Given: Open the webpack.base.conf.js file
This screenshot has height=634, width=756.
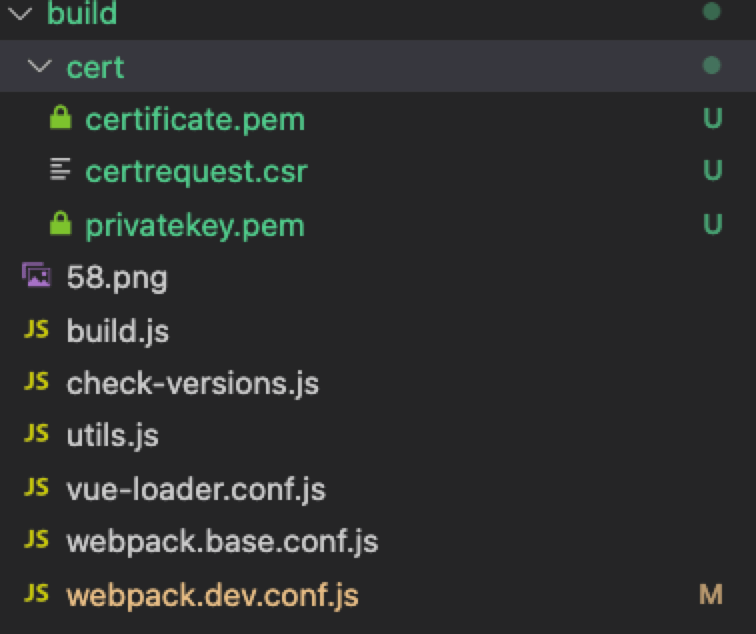Looking at the screenshot, I should point(223,542).
